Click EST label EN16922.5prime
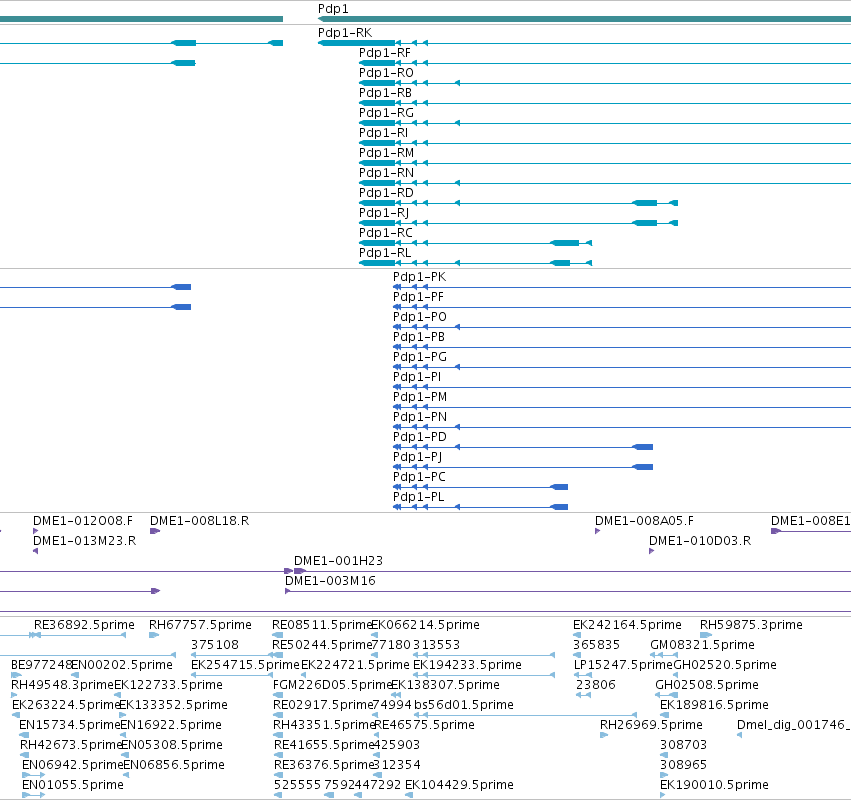Viewport: 851px width, 800px height. point(171,725)
